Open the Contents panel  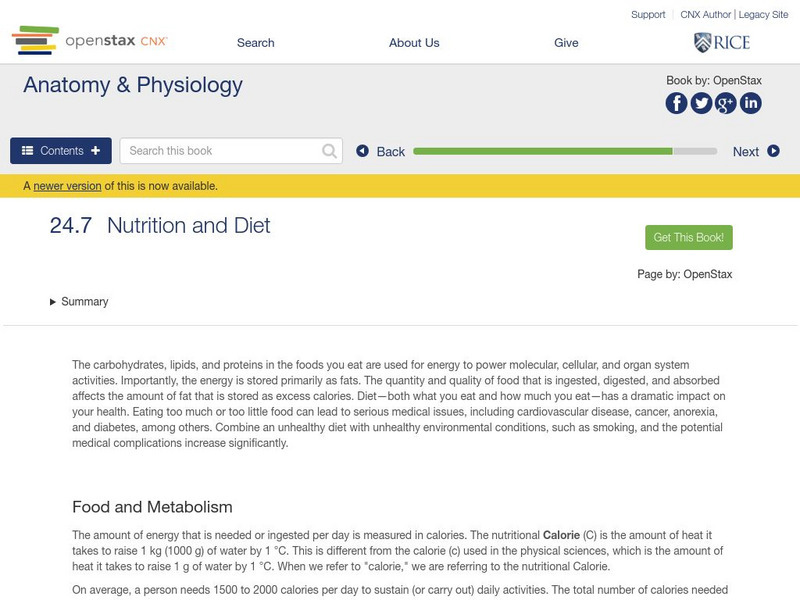[61, 151]
